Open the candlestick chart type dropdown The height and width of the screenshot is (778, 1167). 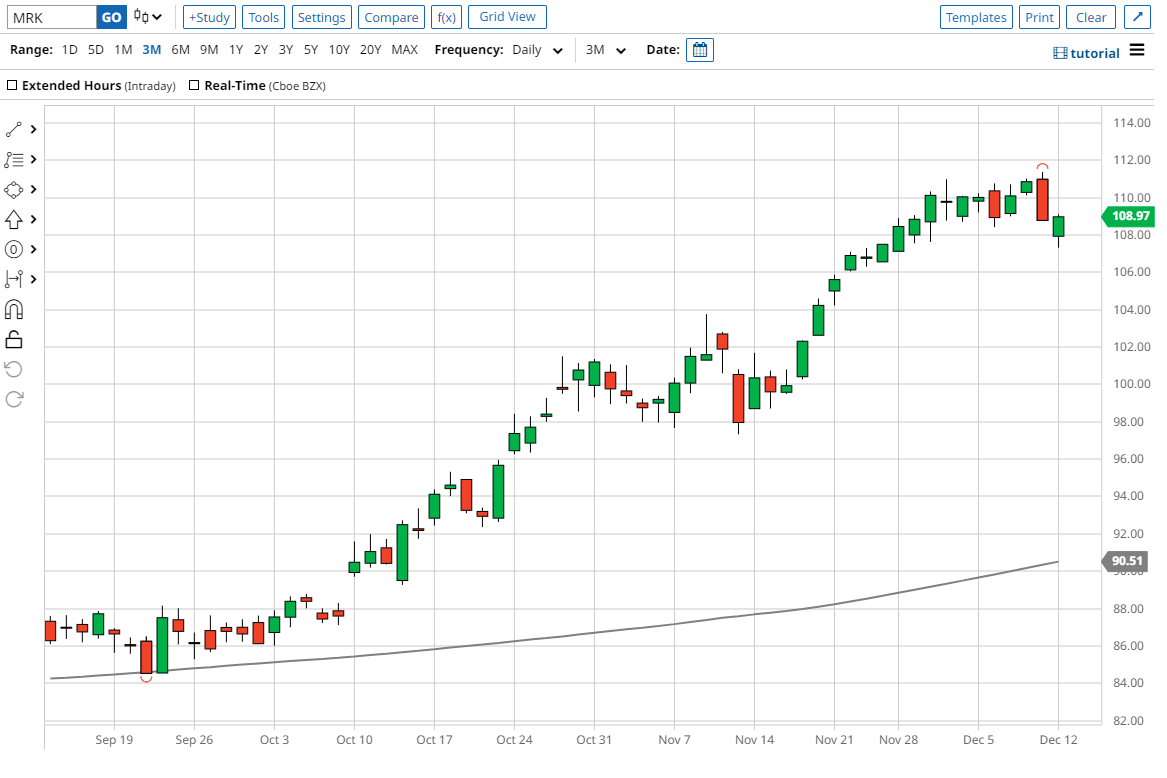pos(148,17)
